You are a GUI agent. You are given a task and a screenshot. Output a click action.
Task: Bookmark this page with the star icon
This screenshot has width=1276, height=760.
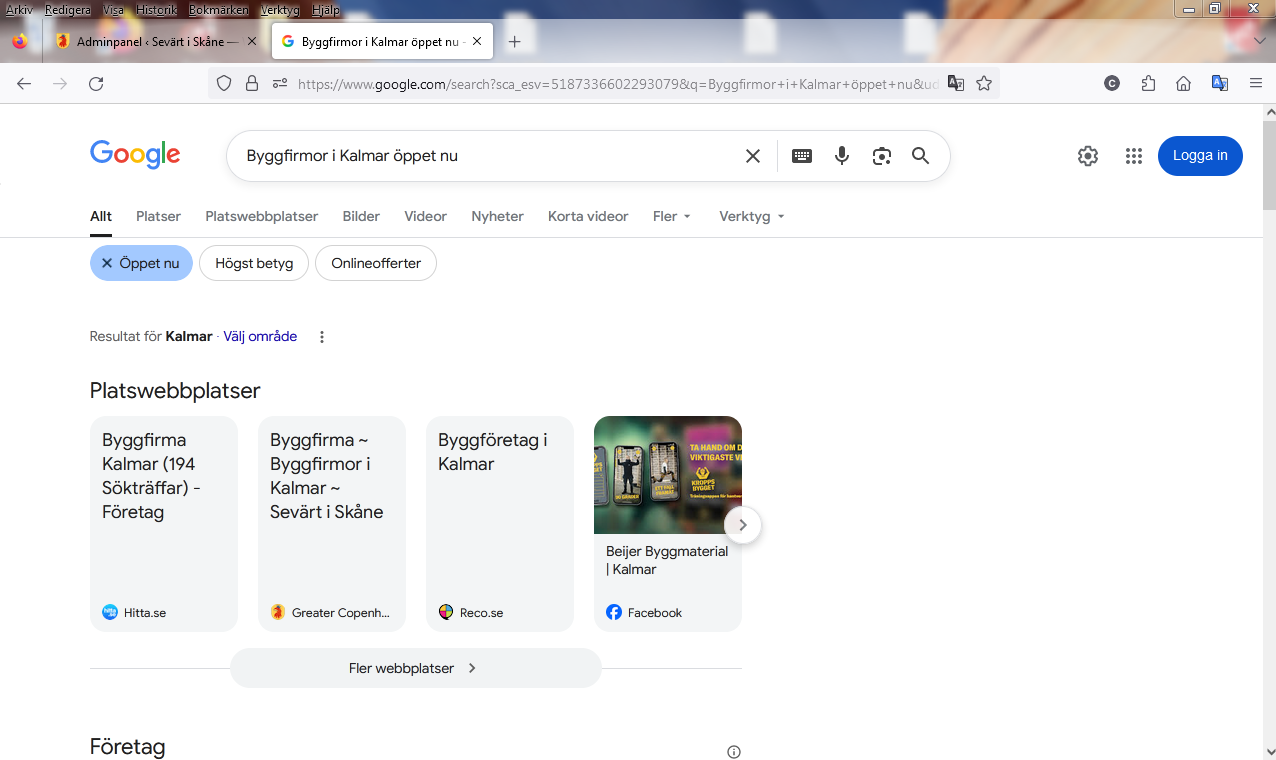(984, 84)
